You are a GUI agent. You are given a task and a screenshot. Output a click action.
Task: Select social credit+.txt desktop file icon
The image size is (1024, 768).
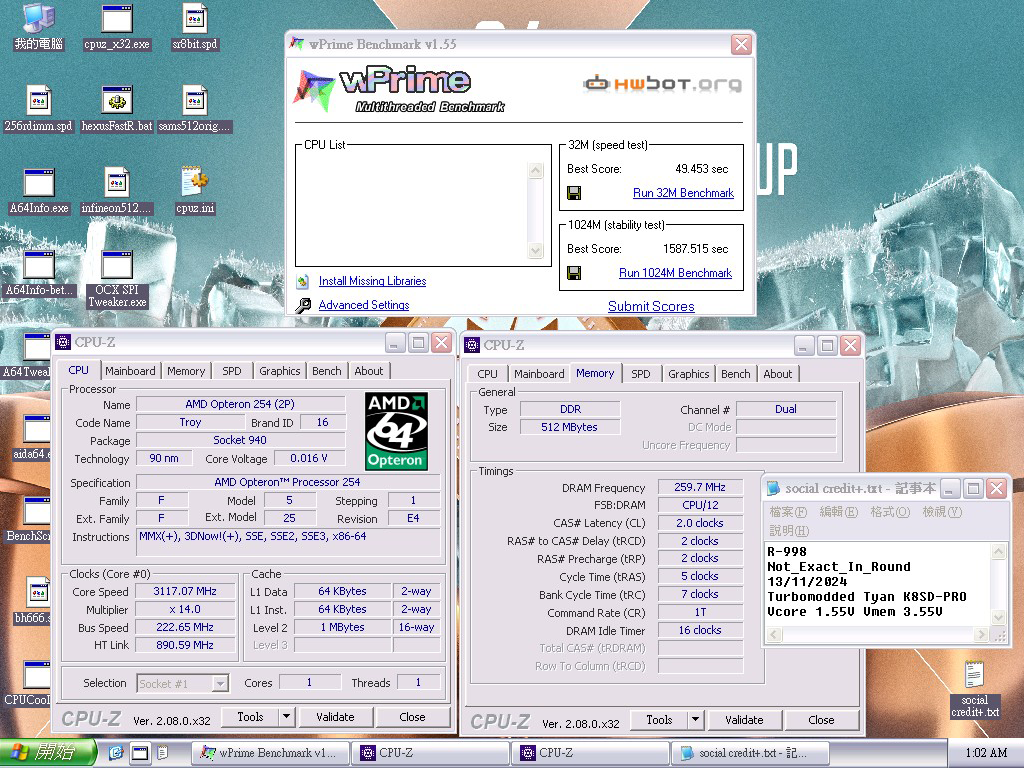tap(974, 689)
